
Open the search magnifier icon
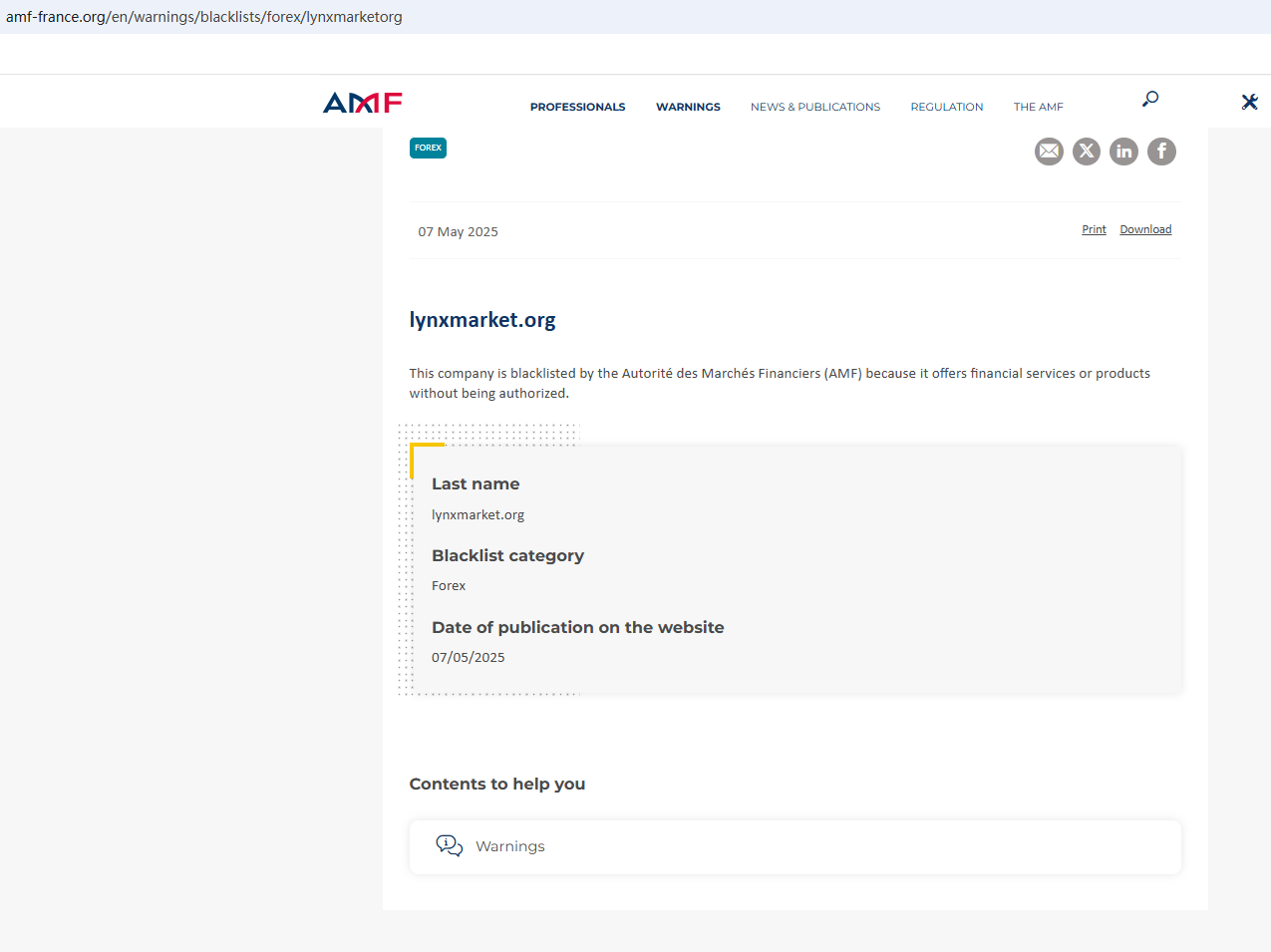[1150, 99]
